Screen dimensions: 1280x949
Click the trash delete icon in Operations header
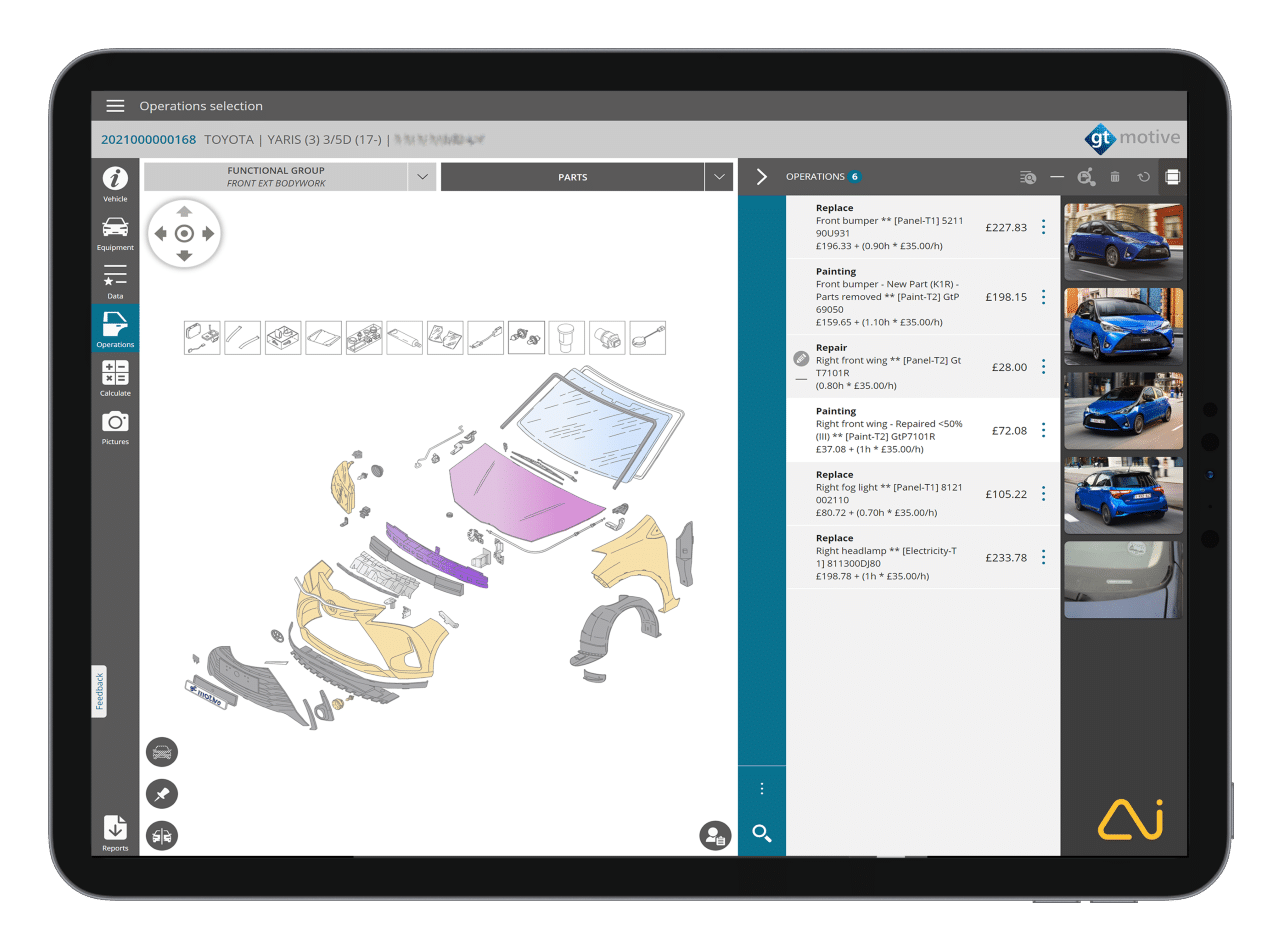1115,177
